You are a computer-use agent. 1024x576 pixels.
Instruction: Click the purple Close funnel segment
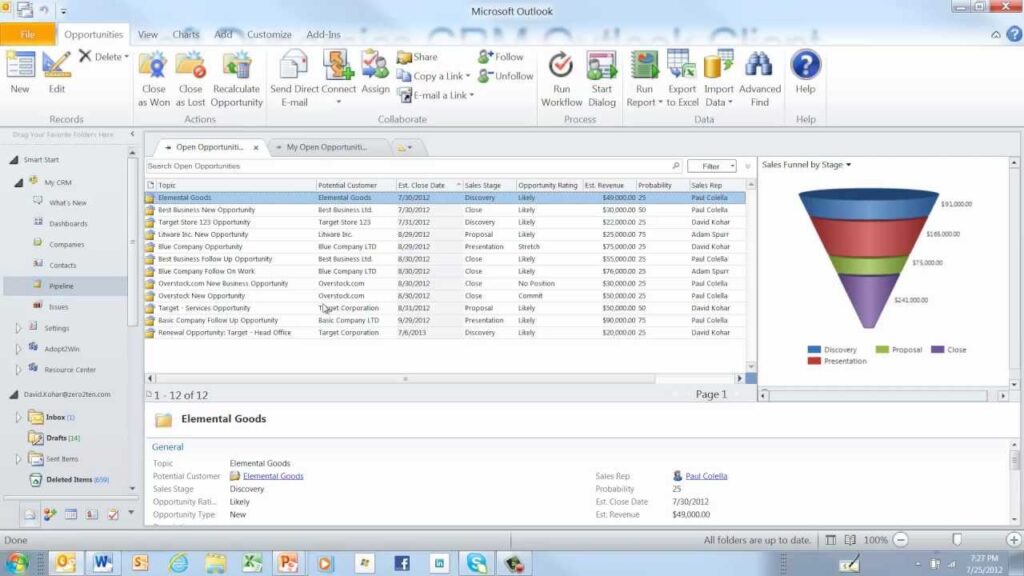(x=869, y=300)
